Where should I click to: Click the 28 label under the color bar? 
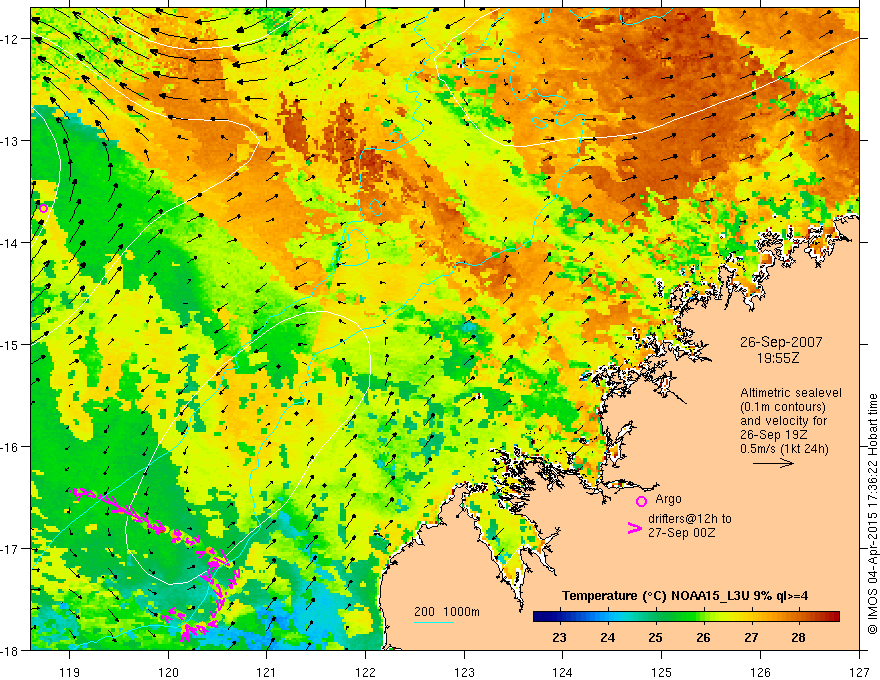pos(799,637)
